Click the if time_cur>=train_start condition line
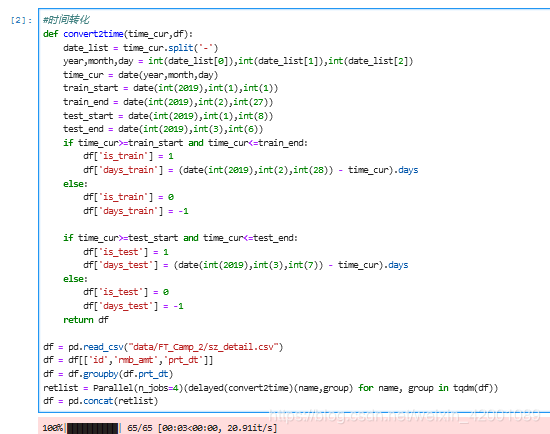Screen dimensions: 550x434 185,143
